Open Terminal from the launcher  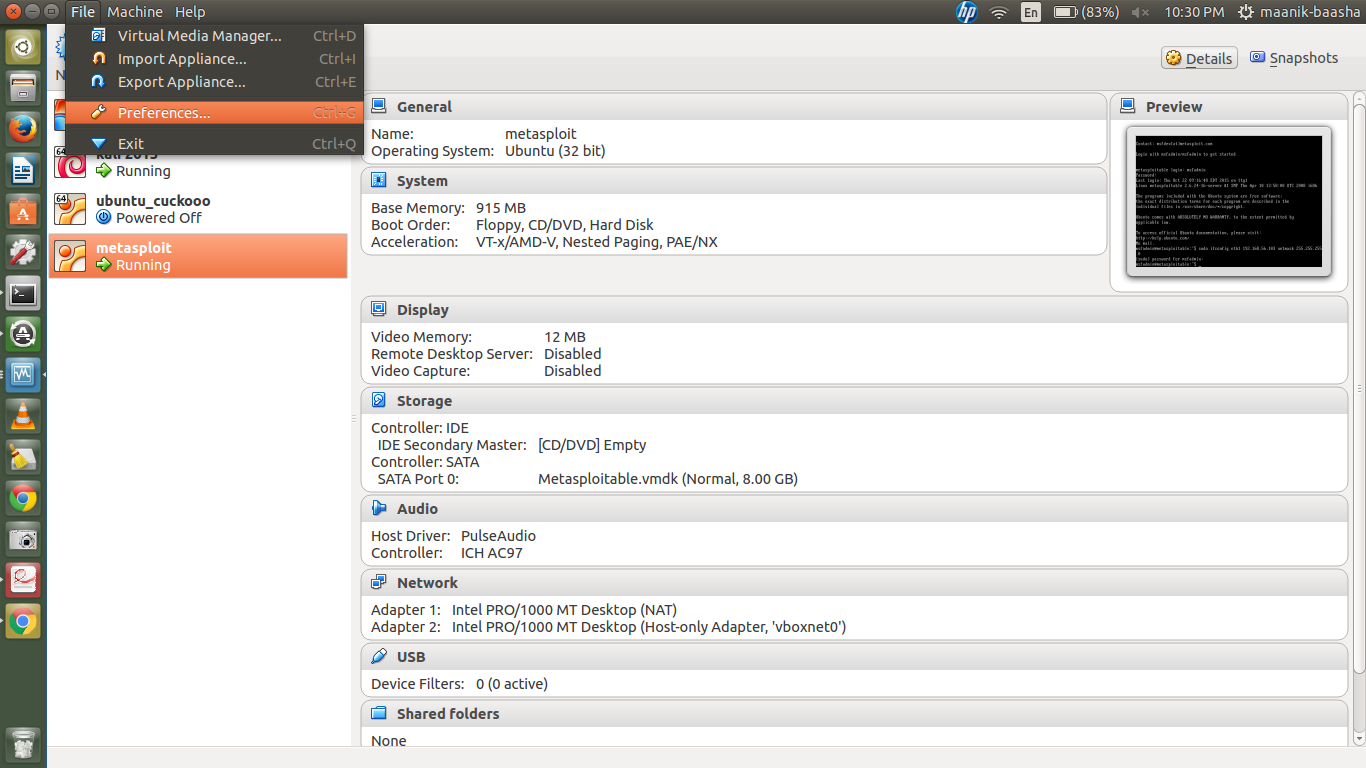(23, 294)
